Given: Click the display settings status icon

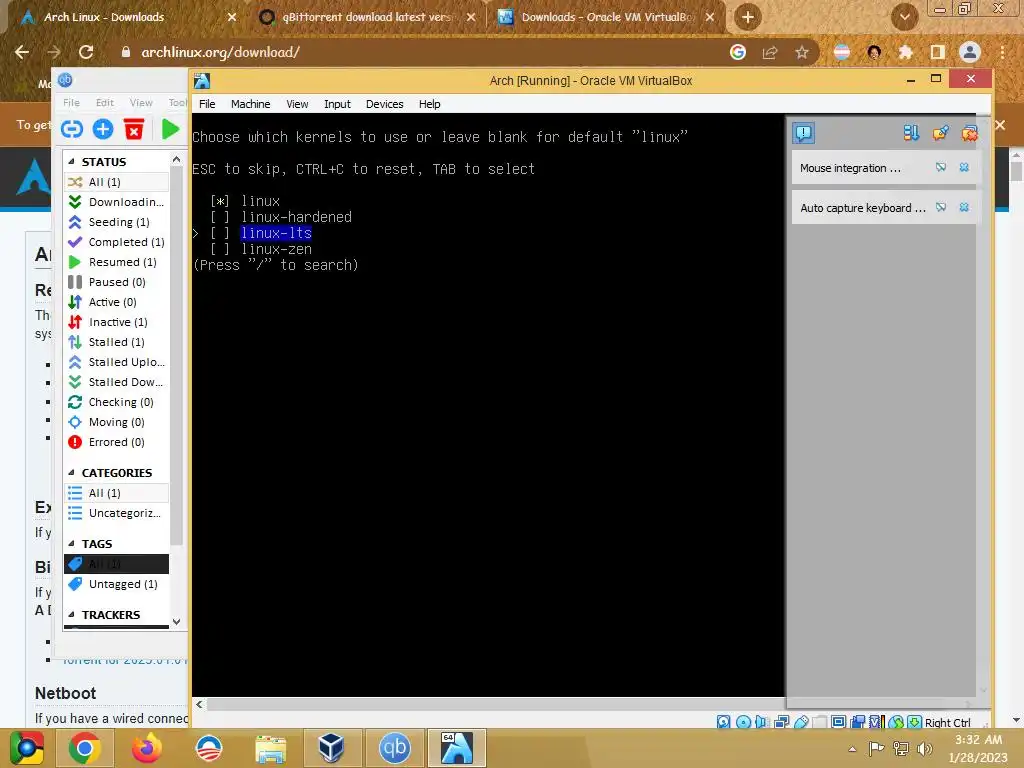Looking at the screenshot, I should click(839, 722).
